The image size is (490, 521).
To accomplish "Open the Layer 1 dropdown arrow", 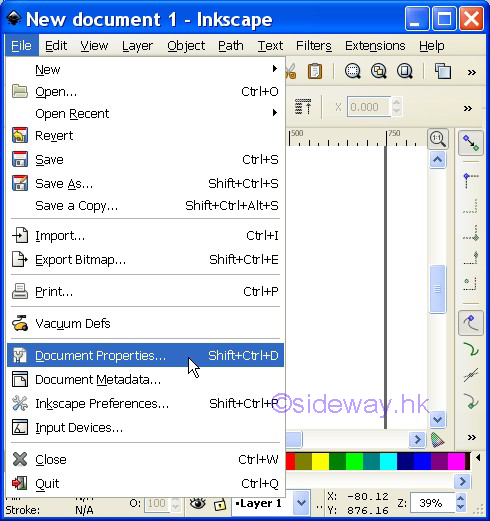I will pyautogui.click(x=301, y=503).
